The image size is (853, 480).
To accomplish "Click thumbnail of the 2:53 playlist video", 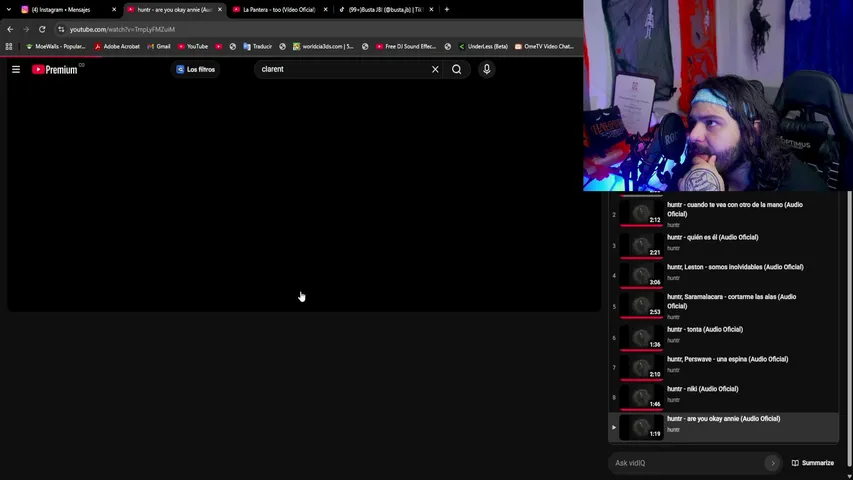I will point(641,305).
